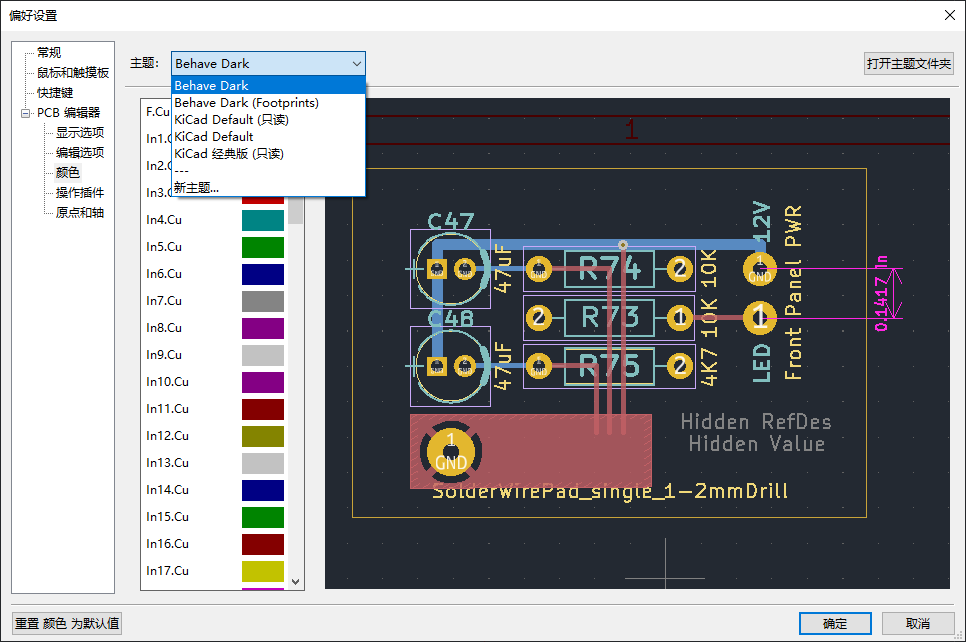Choose Behave Dark (Footprints) theme

(268, 103)
